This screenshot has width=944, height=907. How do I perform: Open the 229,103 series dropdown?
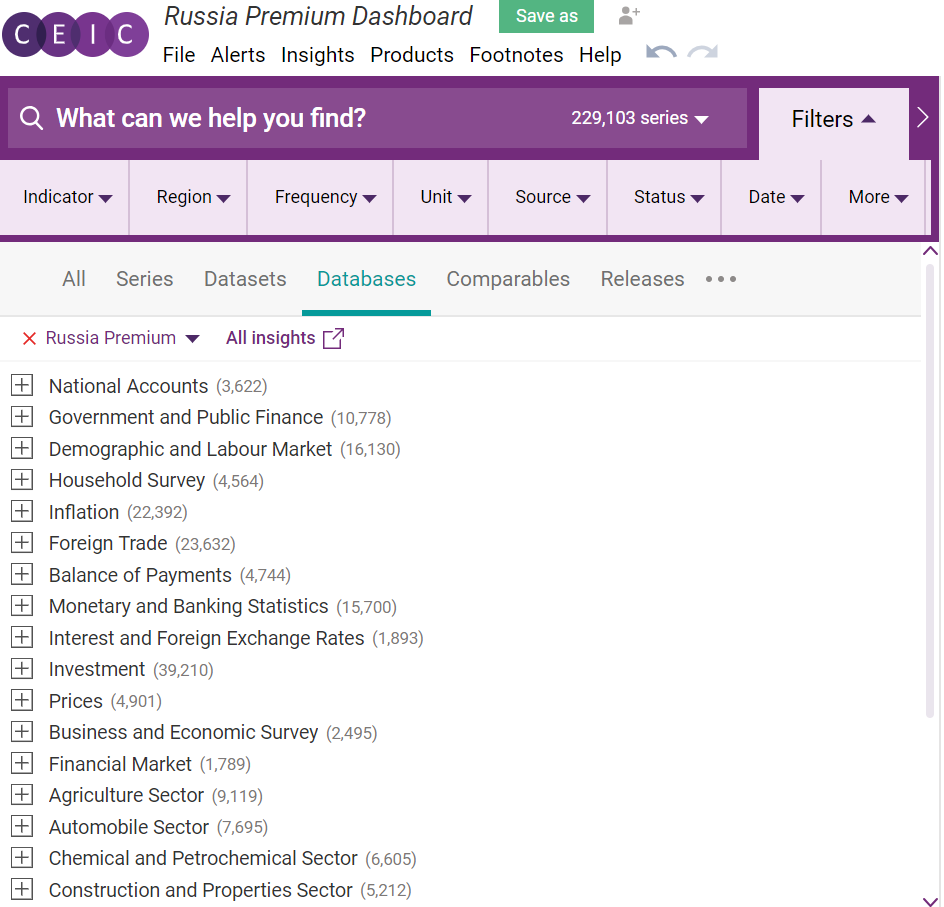(x=639, y=118)
